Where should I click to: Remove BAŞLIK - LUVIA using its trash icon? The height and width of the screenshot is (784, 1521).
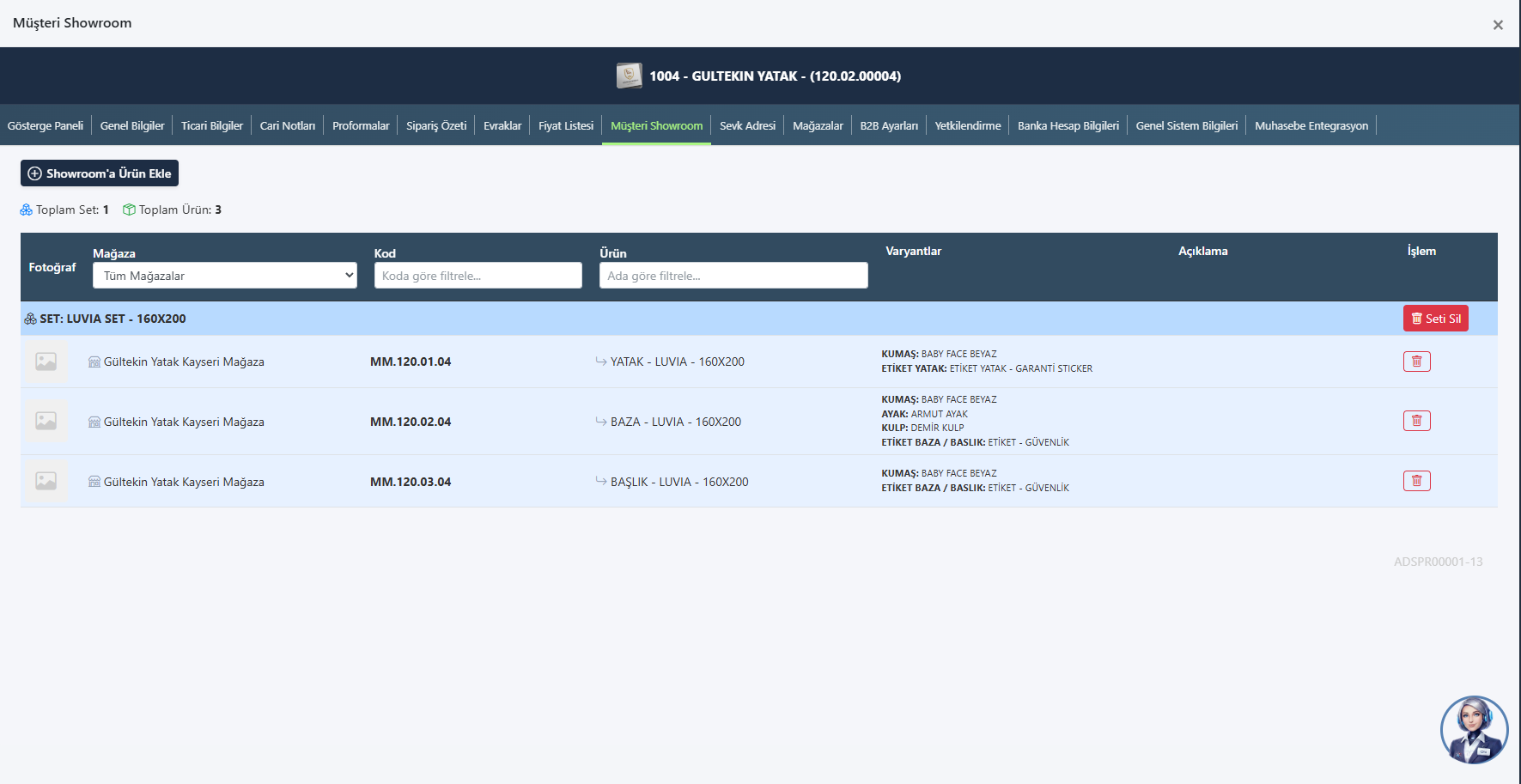(x=1416, y=481)
